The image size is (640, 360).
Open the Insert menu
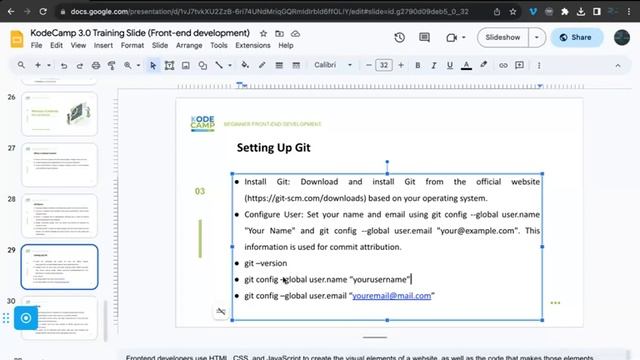(103, 45)
